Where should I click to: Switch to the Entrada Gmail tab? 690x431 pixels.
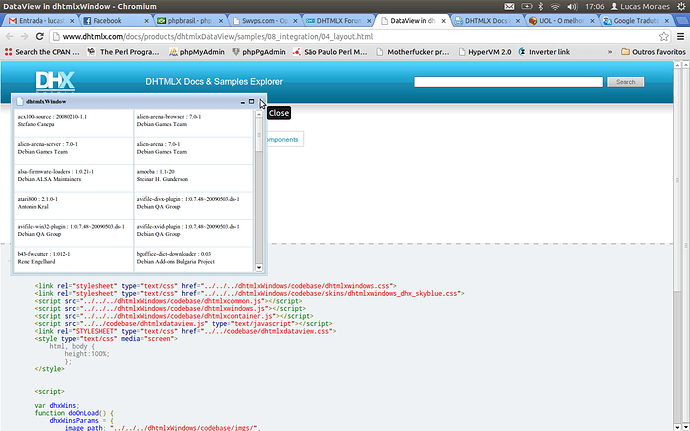[40, 21]
